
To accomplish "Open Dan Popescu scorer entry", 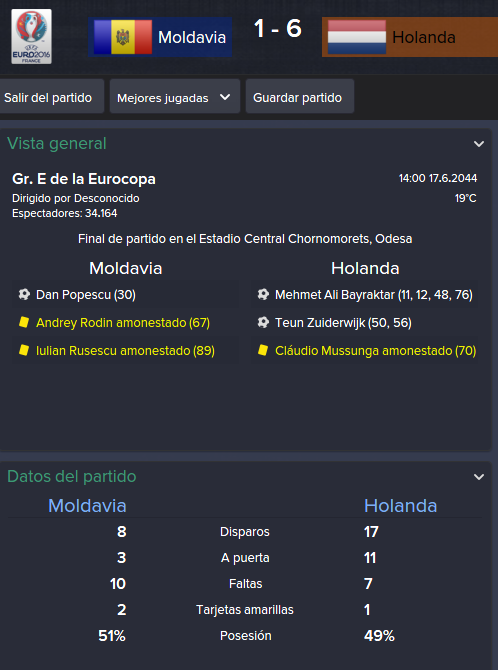I will tap(86, 295).
